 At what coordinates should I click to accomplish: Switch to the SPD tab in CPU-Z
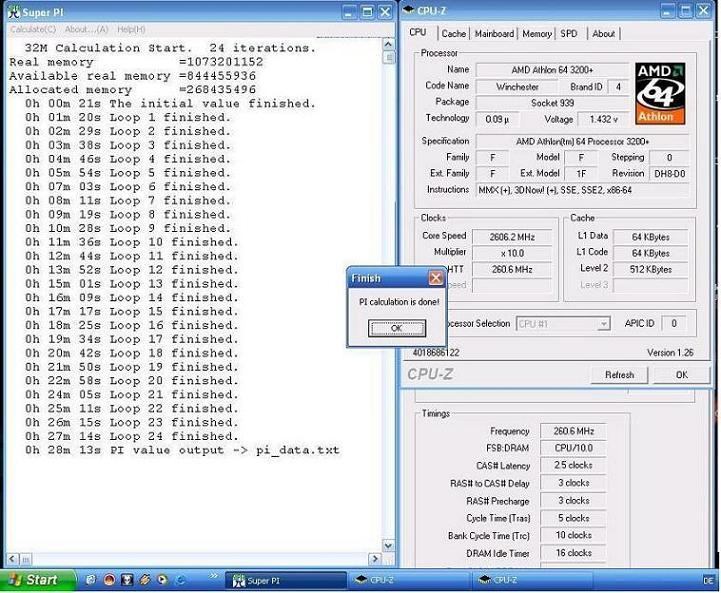[x=569, y=34]
